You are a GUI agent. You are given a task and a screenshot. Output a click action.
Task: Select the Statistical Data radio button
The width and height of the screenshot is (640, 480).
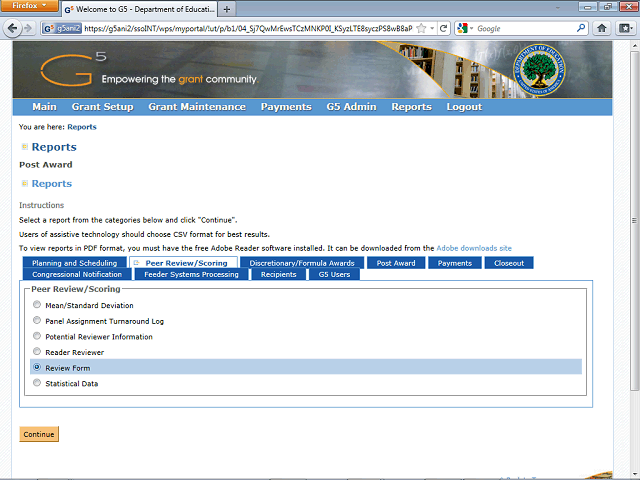37,382
